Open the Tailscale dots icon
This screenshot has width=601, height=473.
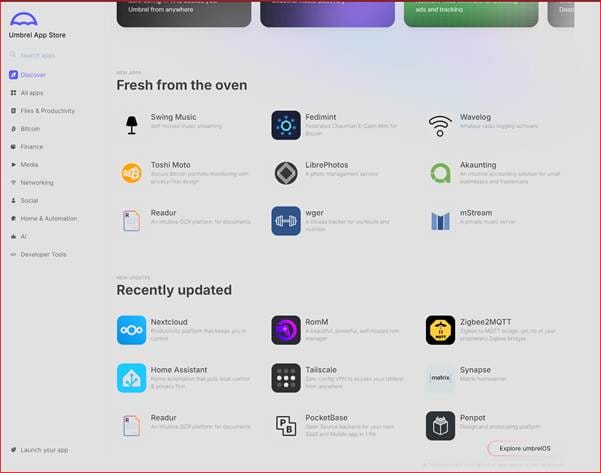tap(286, 378)
